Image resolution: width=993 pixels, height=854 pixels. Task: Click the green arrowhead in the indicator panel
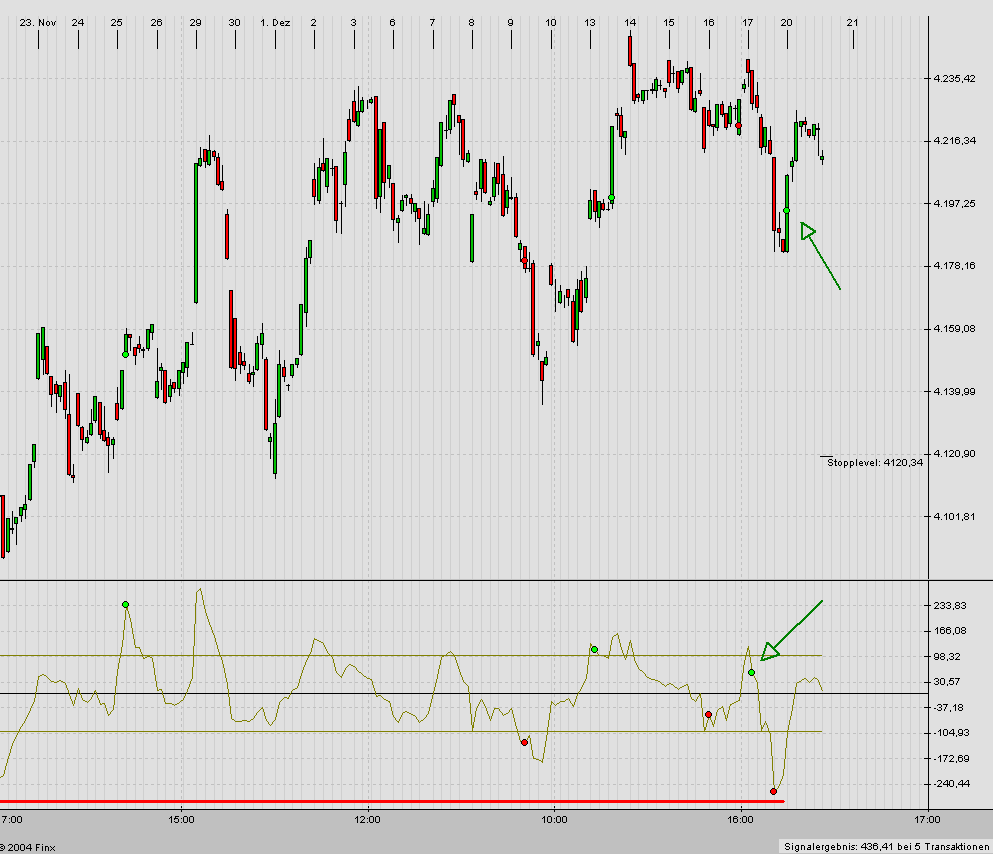769,651
